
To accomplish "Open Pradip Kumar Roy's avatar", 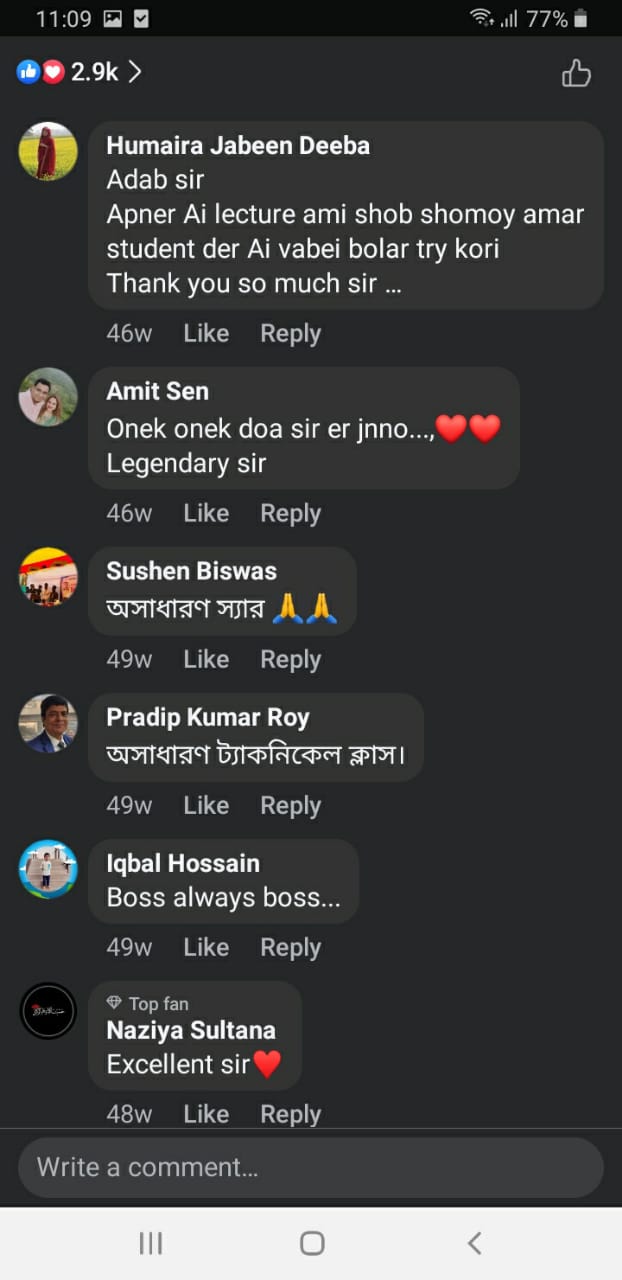I will pos(48,723).
